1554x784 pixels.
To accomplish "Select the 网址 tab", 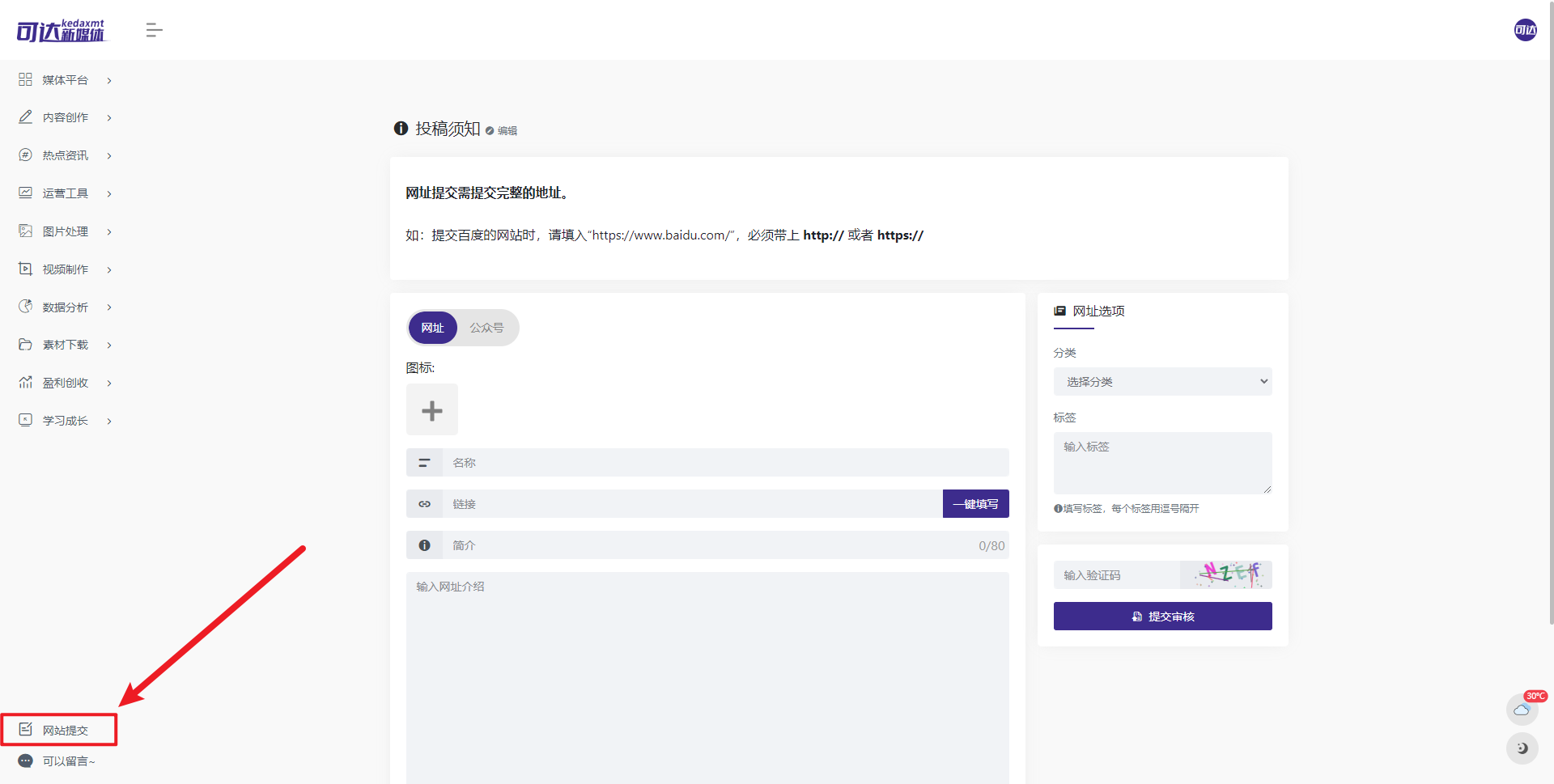I will coord(431,328).
